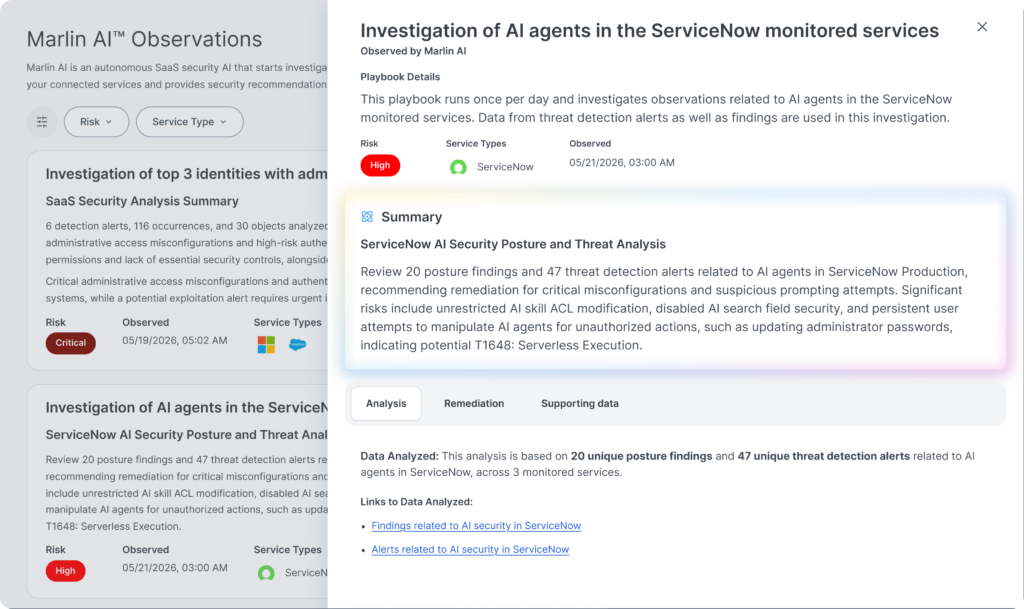Click the ServiceNow icon in detail panel
1024x609 pixels.
click(458, 167)
